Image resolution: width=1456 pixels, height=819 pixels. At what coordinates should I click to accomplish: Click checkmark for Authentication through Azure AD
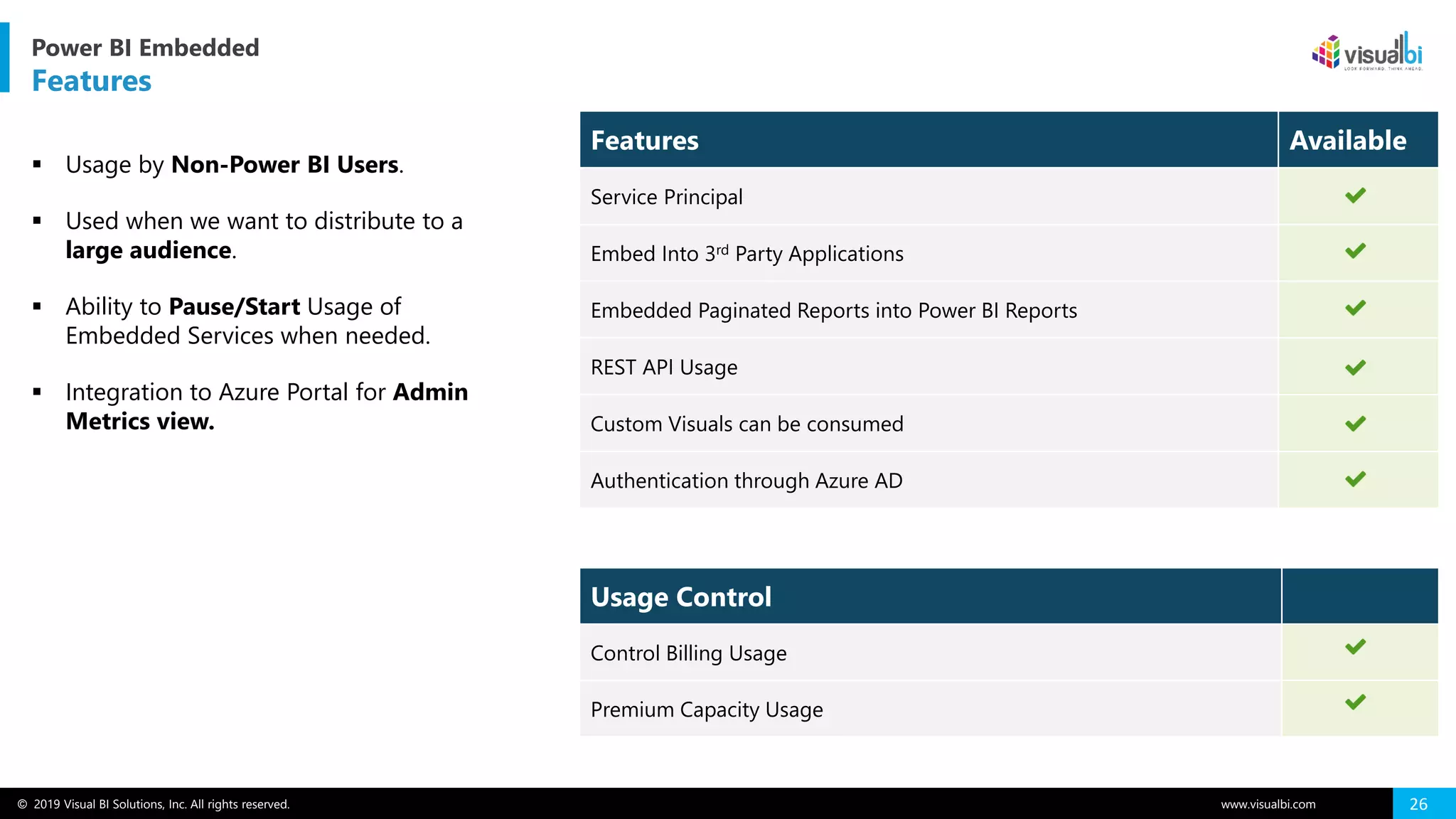(1355, 479)
